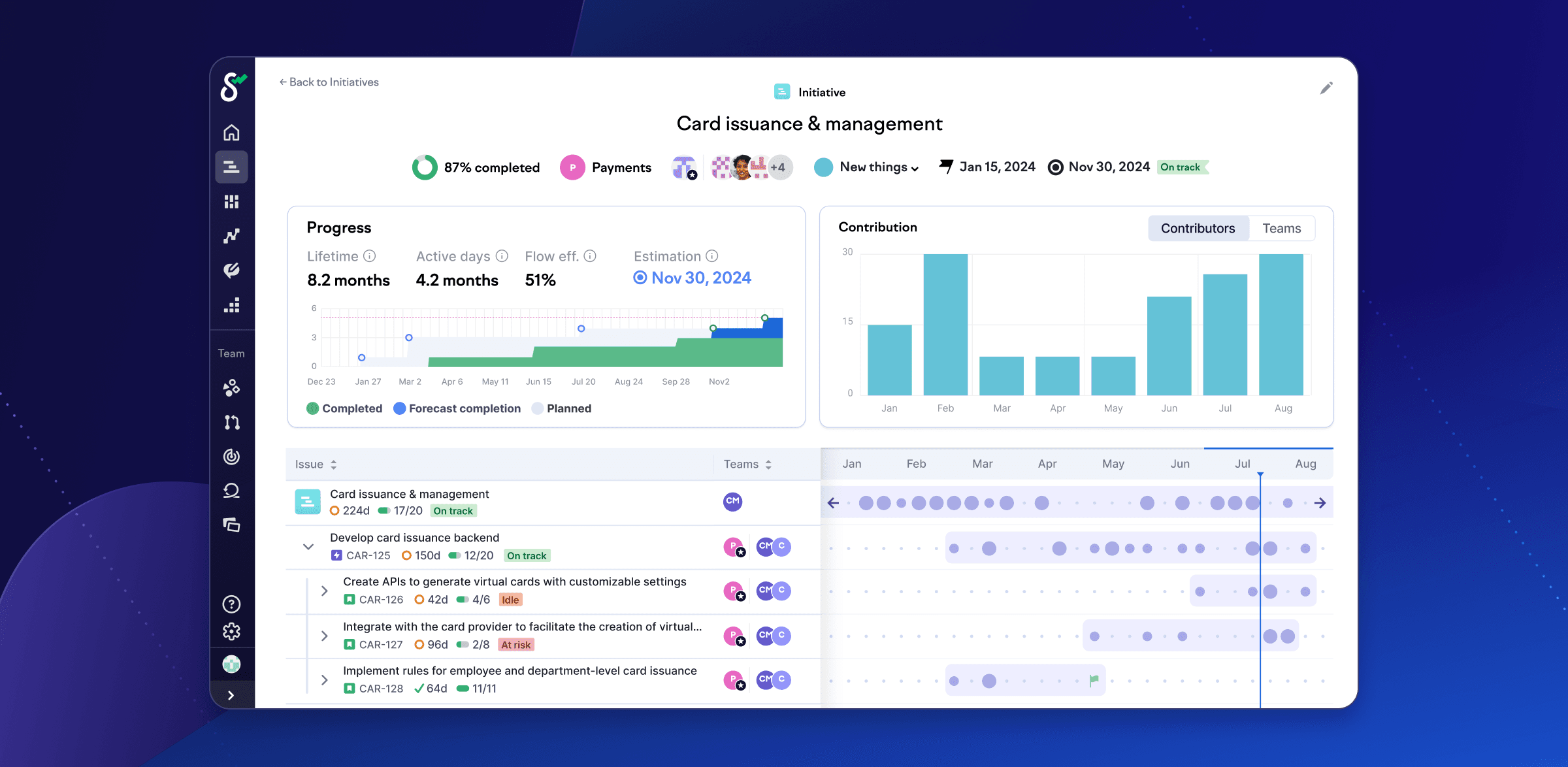Open the settings gear in sidebar
Screen dimensions: 1568x767
[231, 631]
